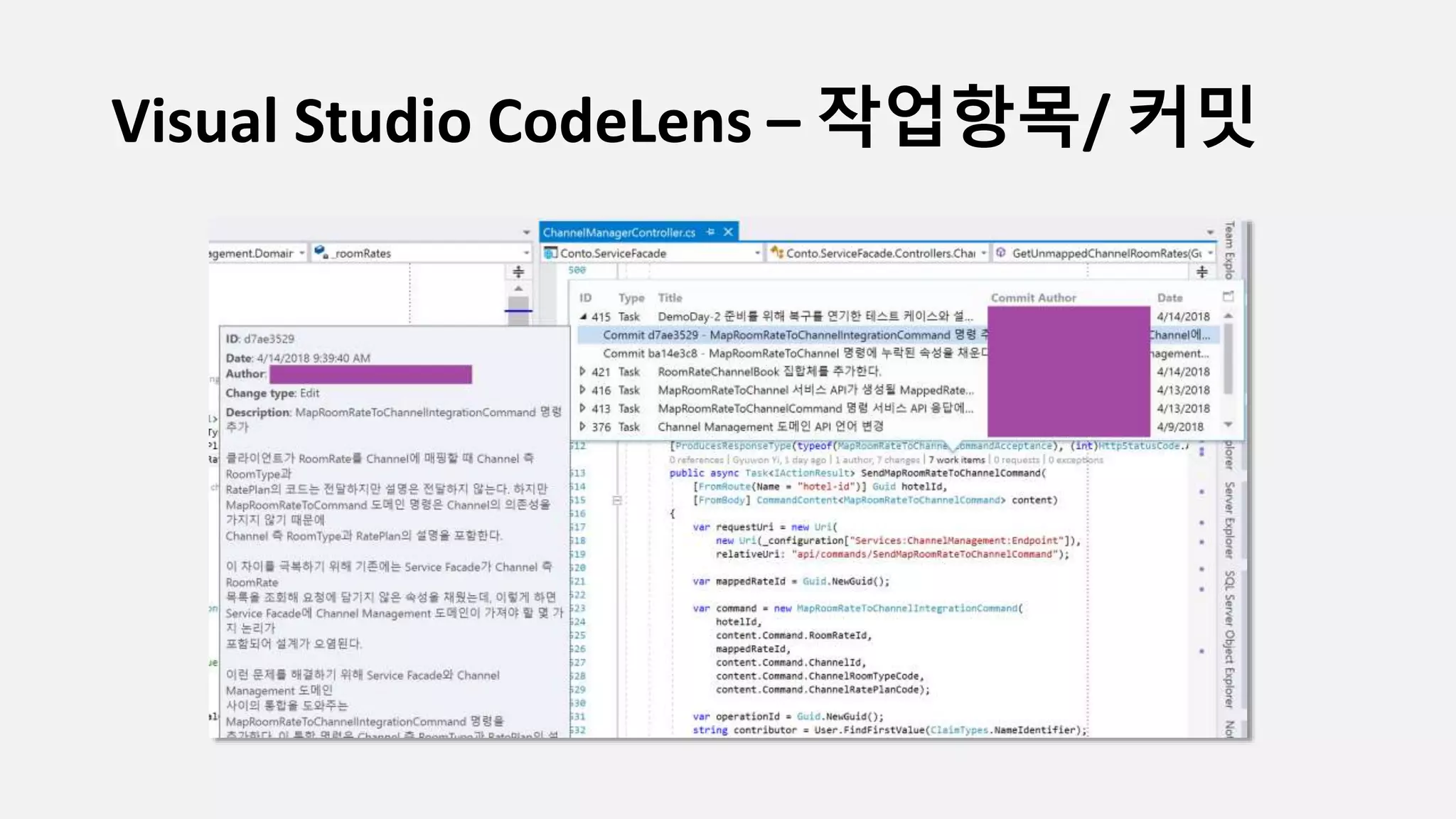Open the GetUnmappedChannelRoomRates member dropdown
Viewport: 1456px width, 819px height.
coord(1210,253)
